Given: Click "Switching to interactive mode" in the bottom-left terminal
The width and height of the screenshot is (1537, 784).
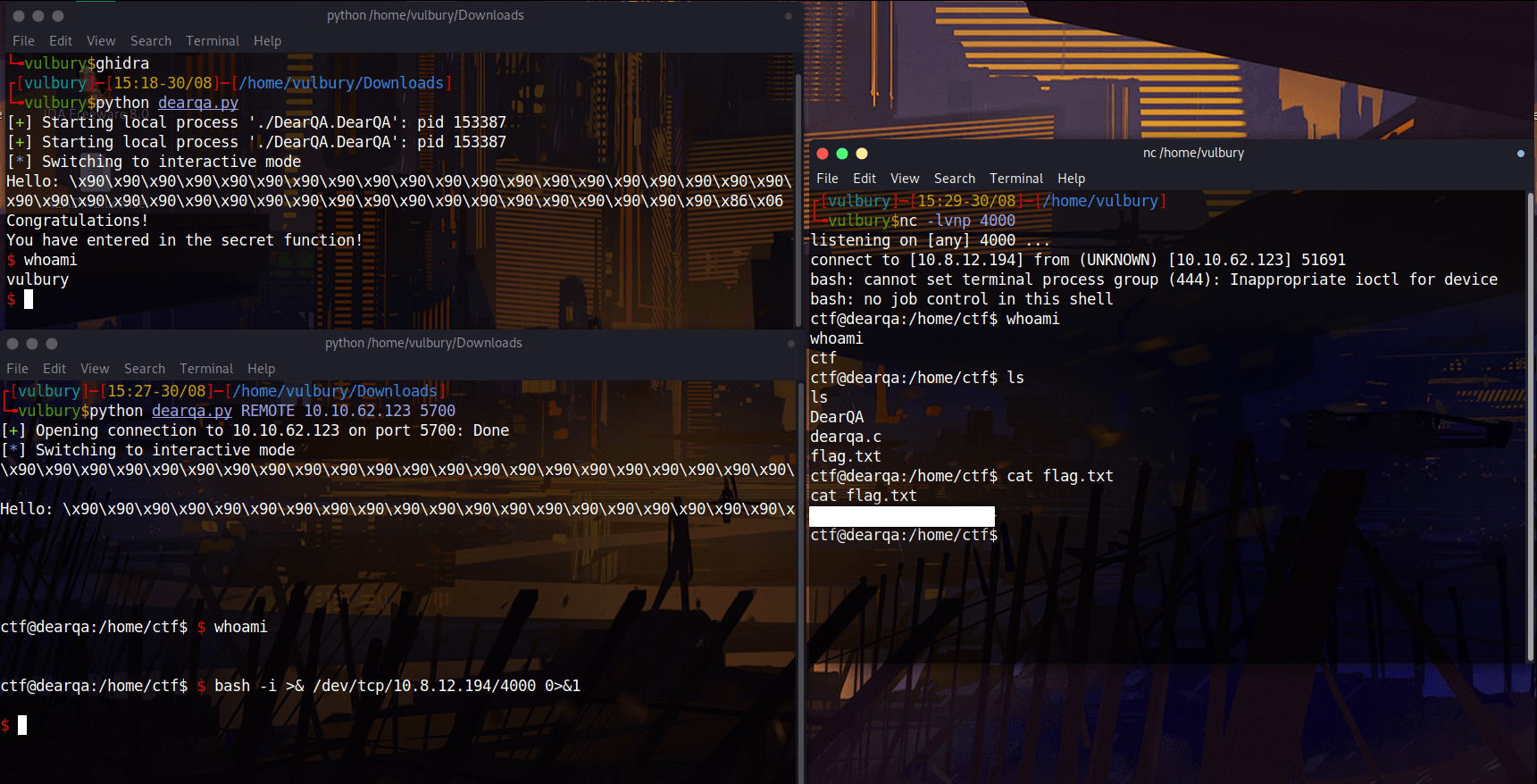Looking at the screenshot, I should (165, 450).
